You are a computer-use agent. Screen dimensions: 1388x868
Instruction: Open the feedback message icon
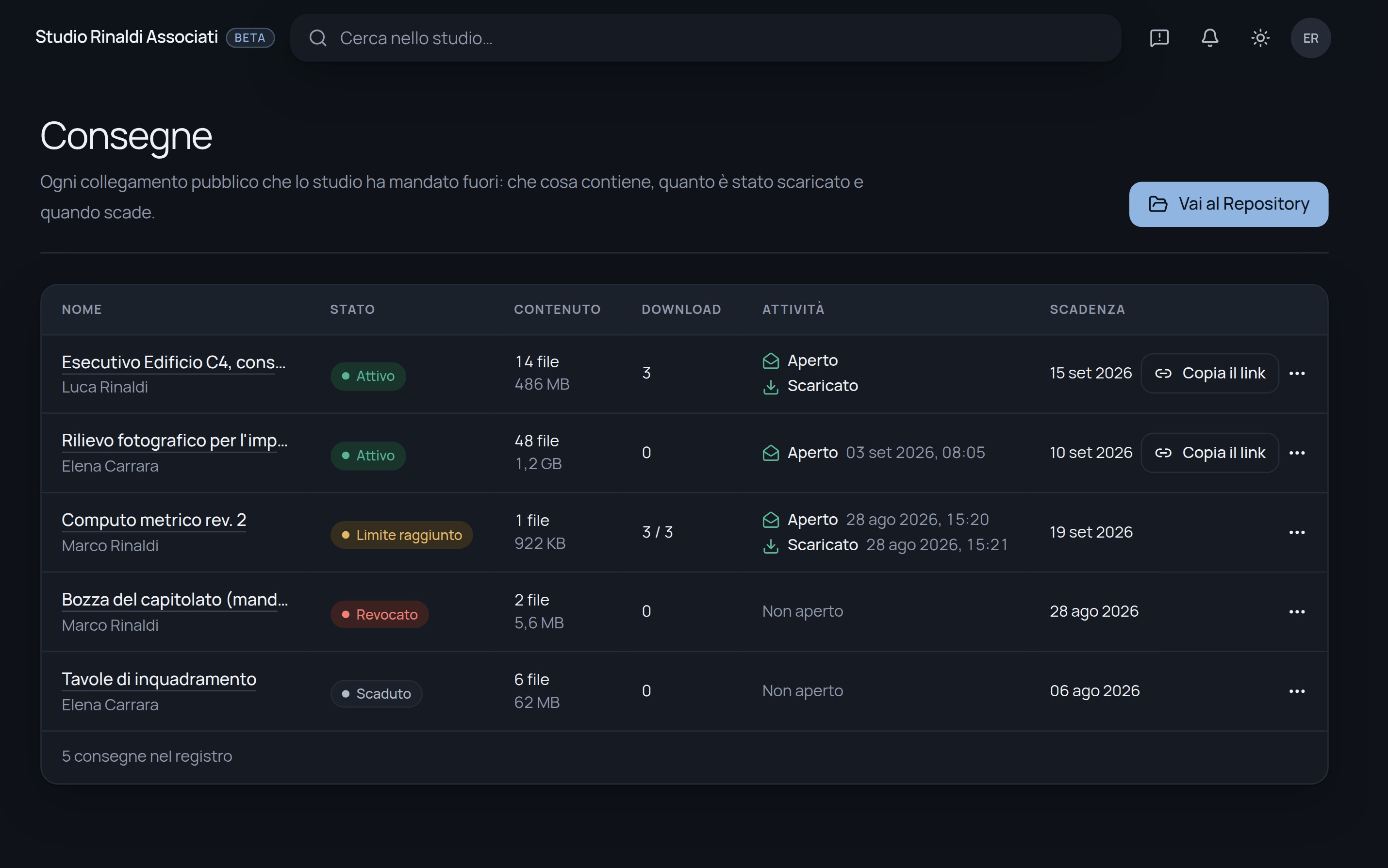[1159, 38]
